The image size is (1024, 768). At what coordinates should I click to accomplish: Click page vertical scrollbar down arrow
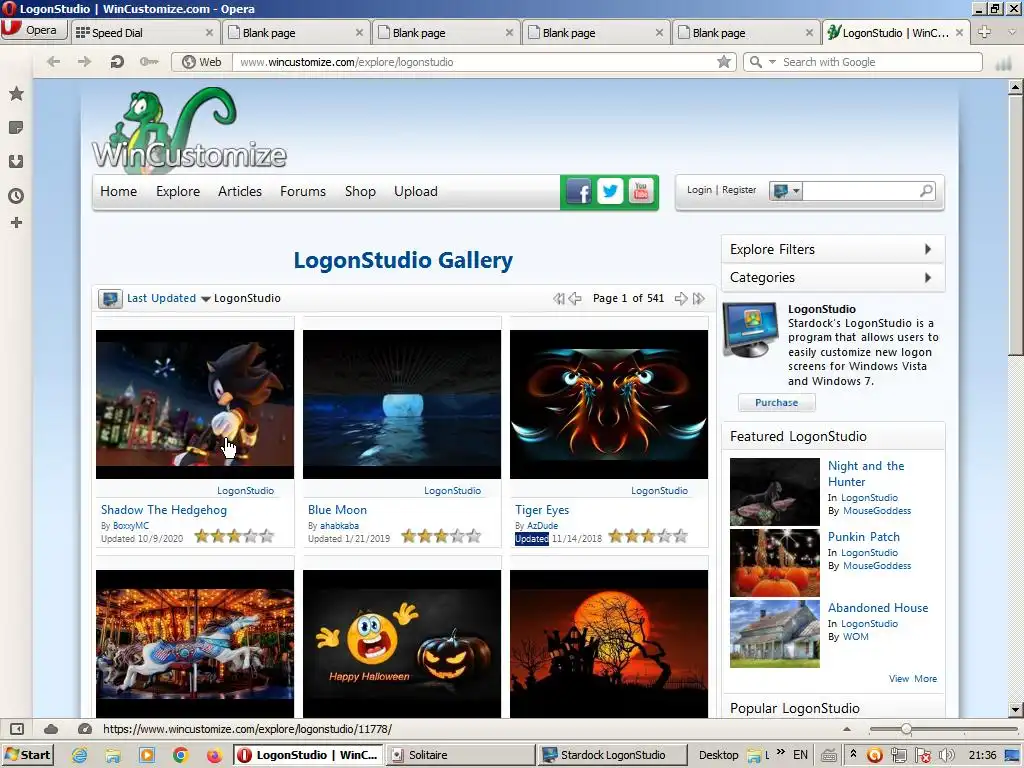pyautogui.click(x=1015, y=709)
